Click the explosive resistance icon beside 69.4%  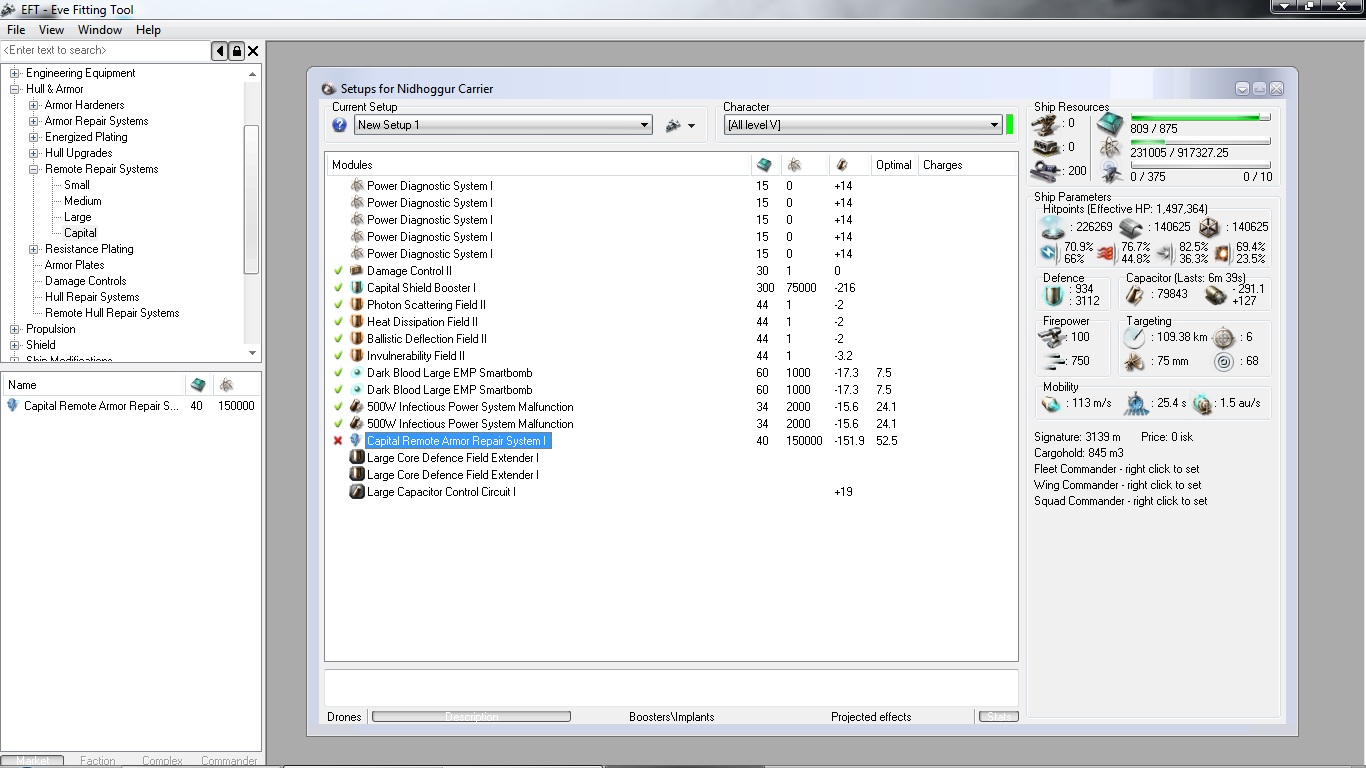tap(1222, 252)
